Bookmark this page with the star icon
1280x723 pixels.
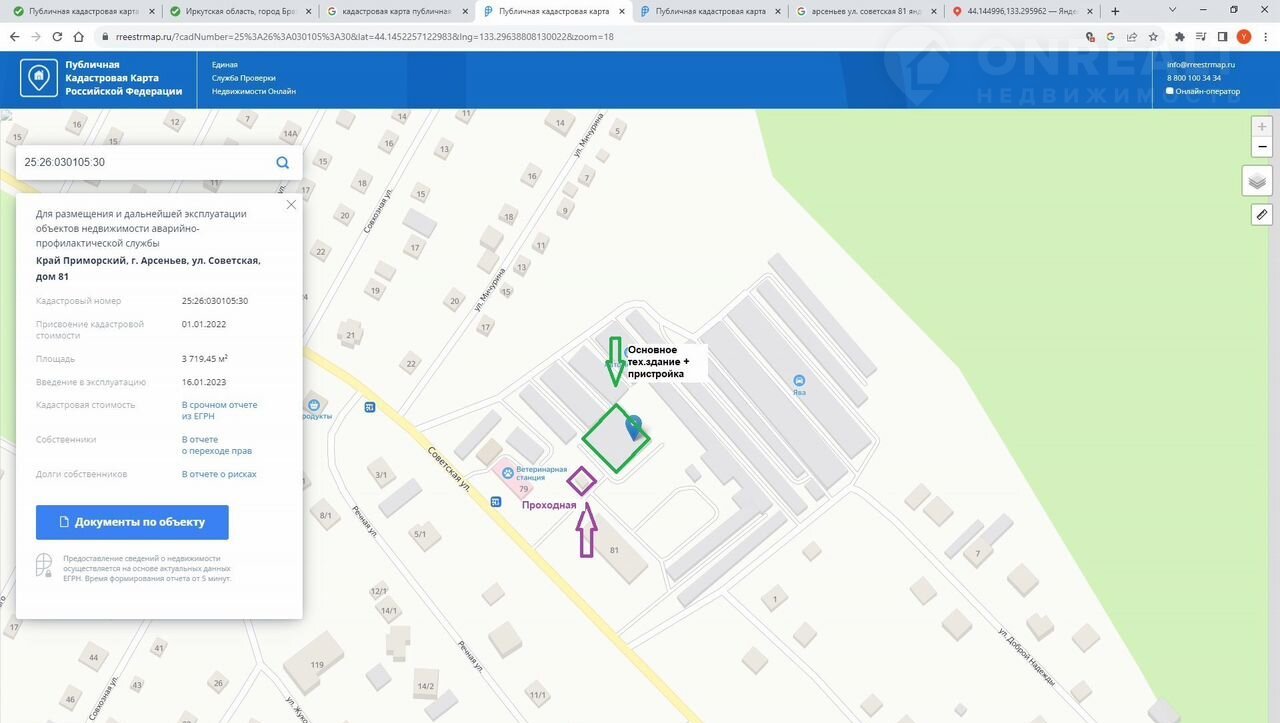click(x=1153, y=36)
